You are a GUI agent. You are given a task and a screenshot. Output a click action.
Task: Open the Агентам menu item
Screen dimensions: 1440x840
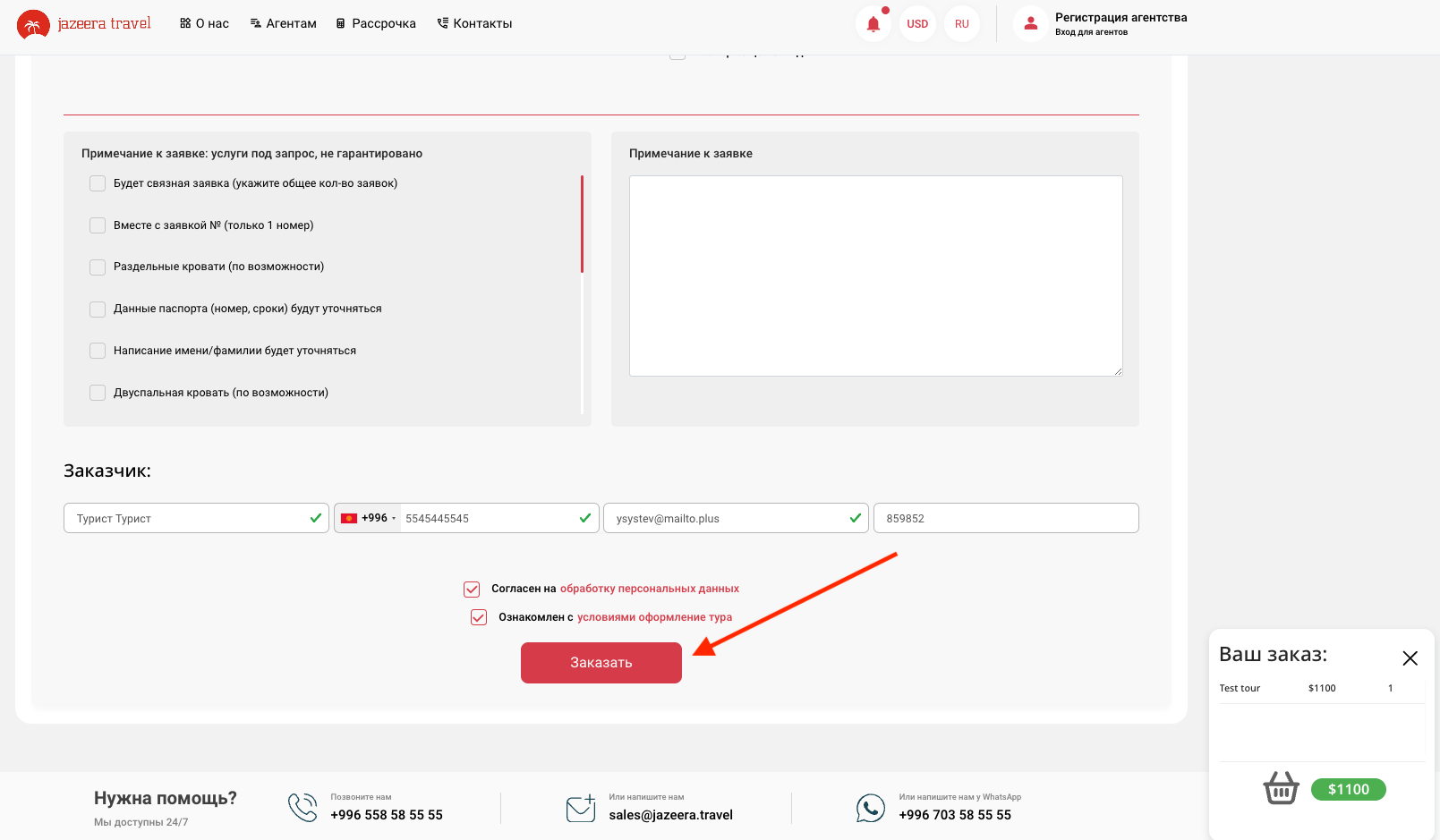click(283, 24)
